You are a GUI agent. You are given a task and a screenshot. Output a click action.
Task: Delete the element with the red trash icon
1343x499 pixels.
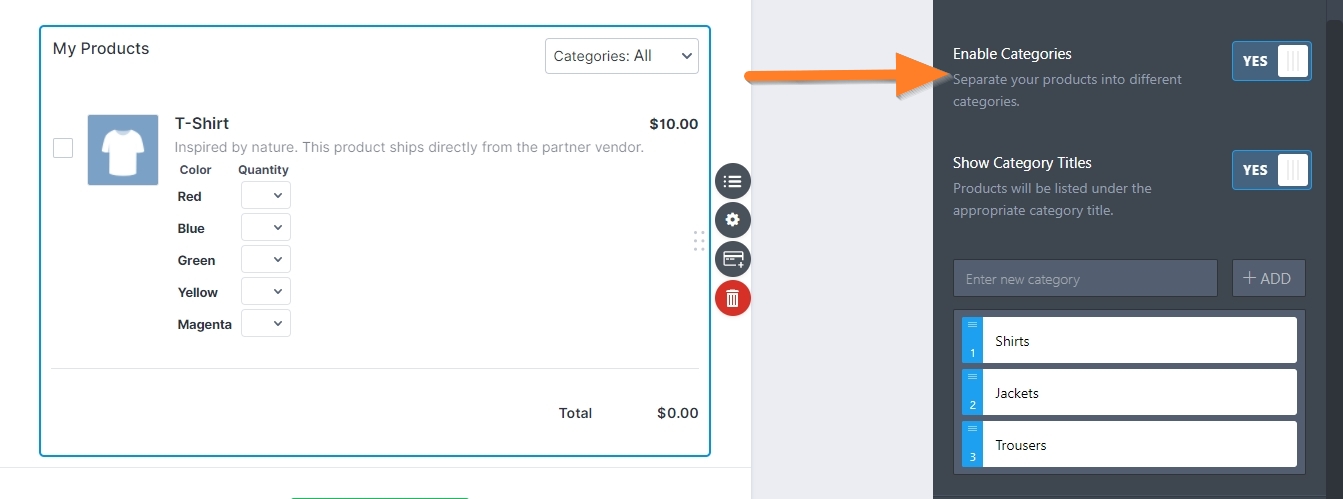733,298
